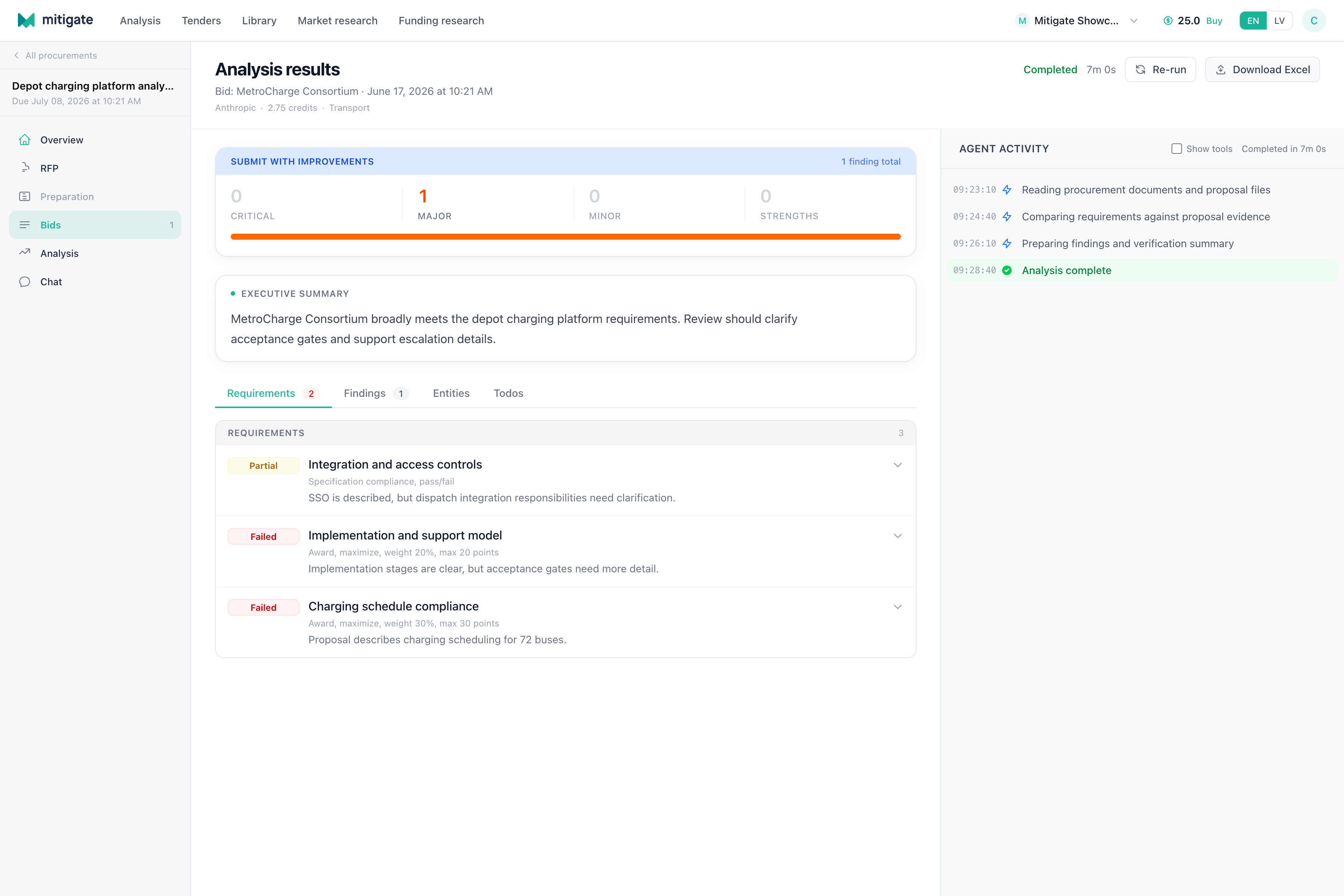Click 'Comparing requirements against proposal evidence' entry
The width and height of the screenshot is (1344, 896).
pos(1145,217)
